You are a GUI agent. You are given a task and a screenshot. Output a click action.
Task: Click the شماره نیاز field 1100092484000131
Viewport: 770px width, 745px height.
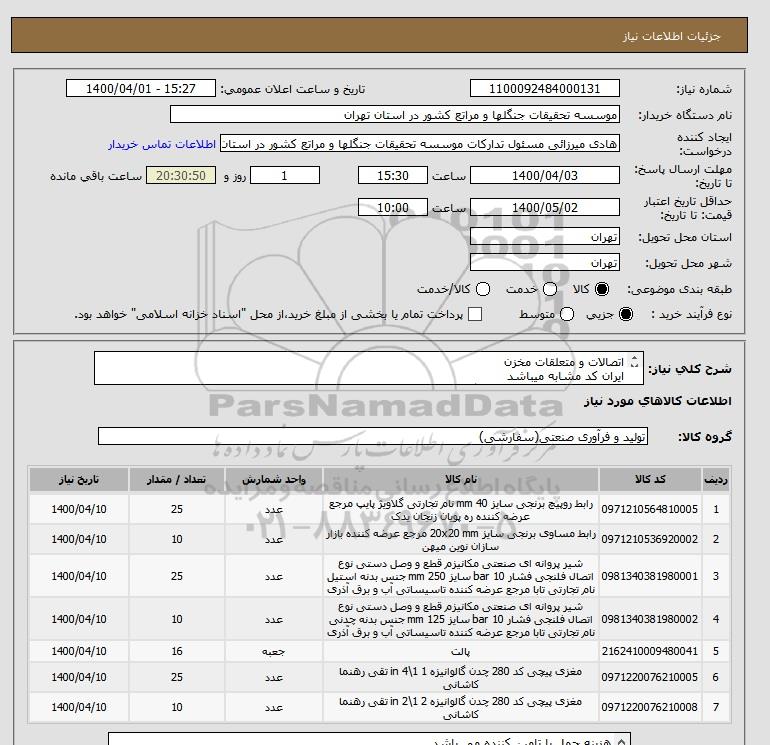point(545,88)
